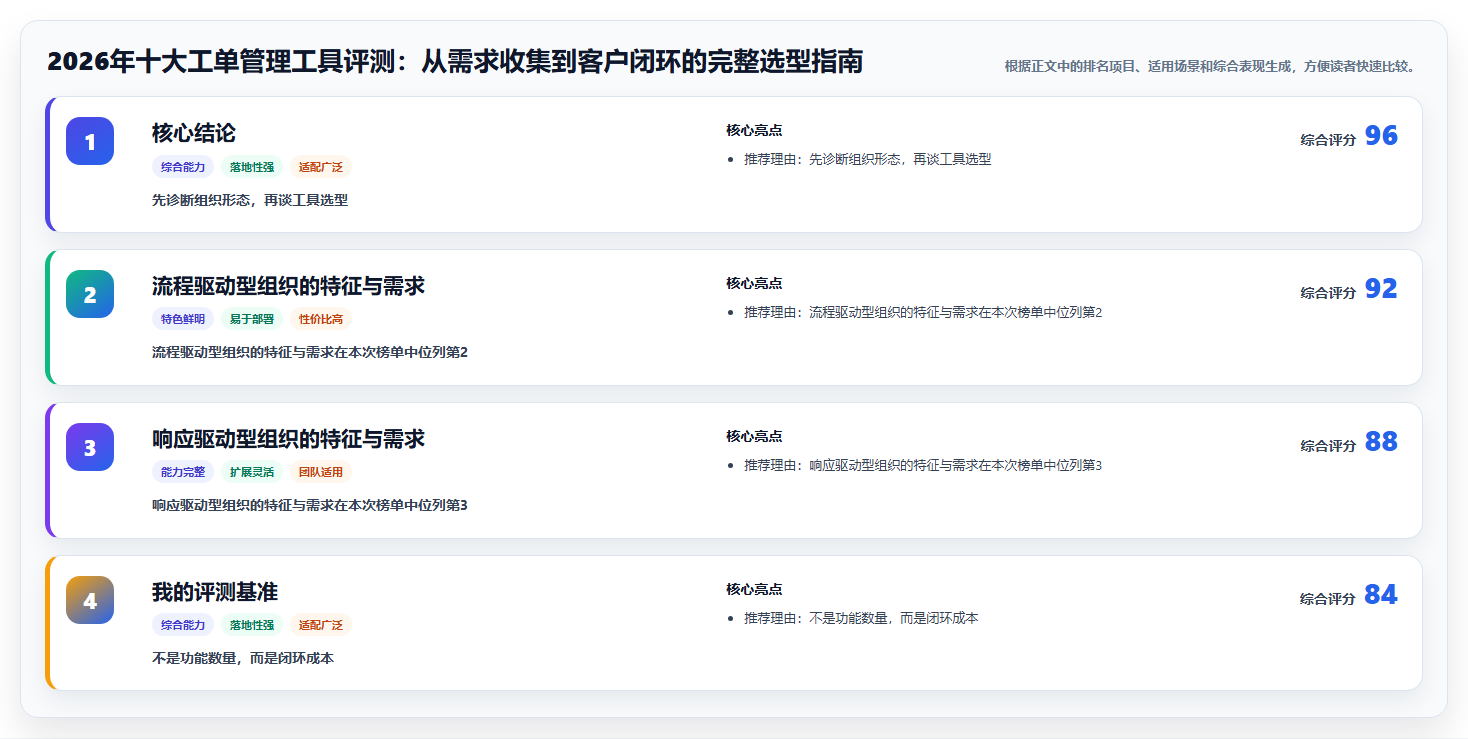This screenshot has width=1468, height=739.
Task: Click the rank 3 number badge
Action: click(90, 447)
